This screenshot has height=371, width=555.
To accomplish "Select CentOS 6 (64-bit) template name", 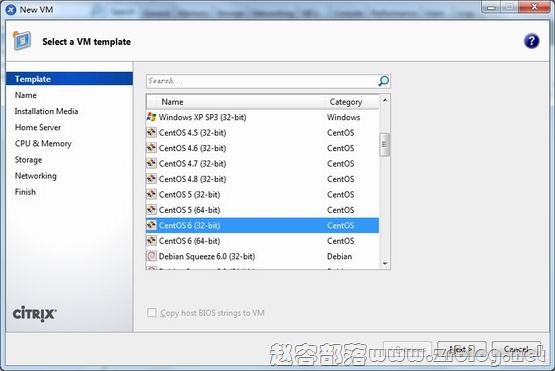I will (189, 241).
